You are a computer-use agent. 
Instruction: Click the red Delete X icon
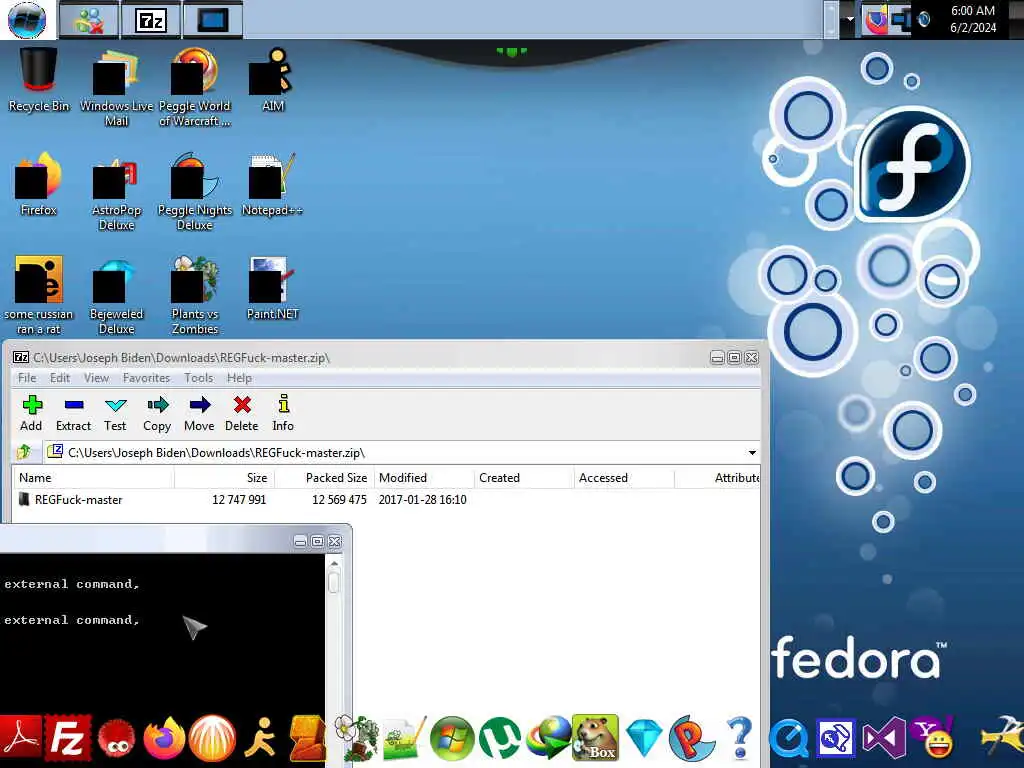242,406
